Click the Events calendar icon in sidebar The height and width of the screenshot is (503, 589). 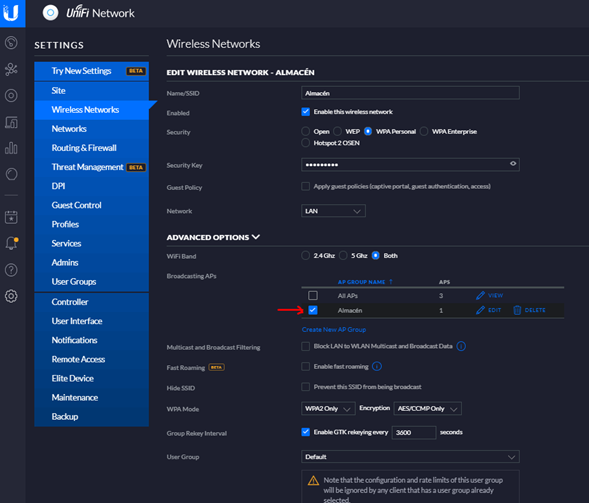[11, 217]
